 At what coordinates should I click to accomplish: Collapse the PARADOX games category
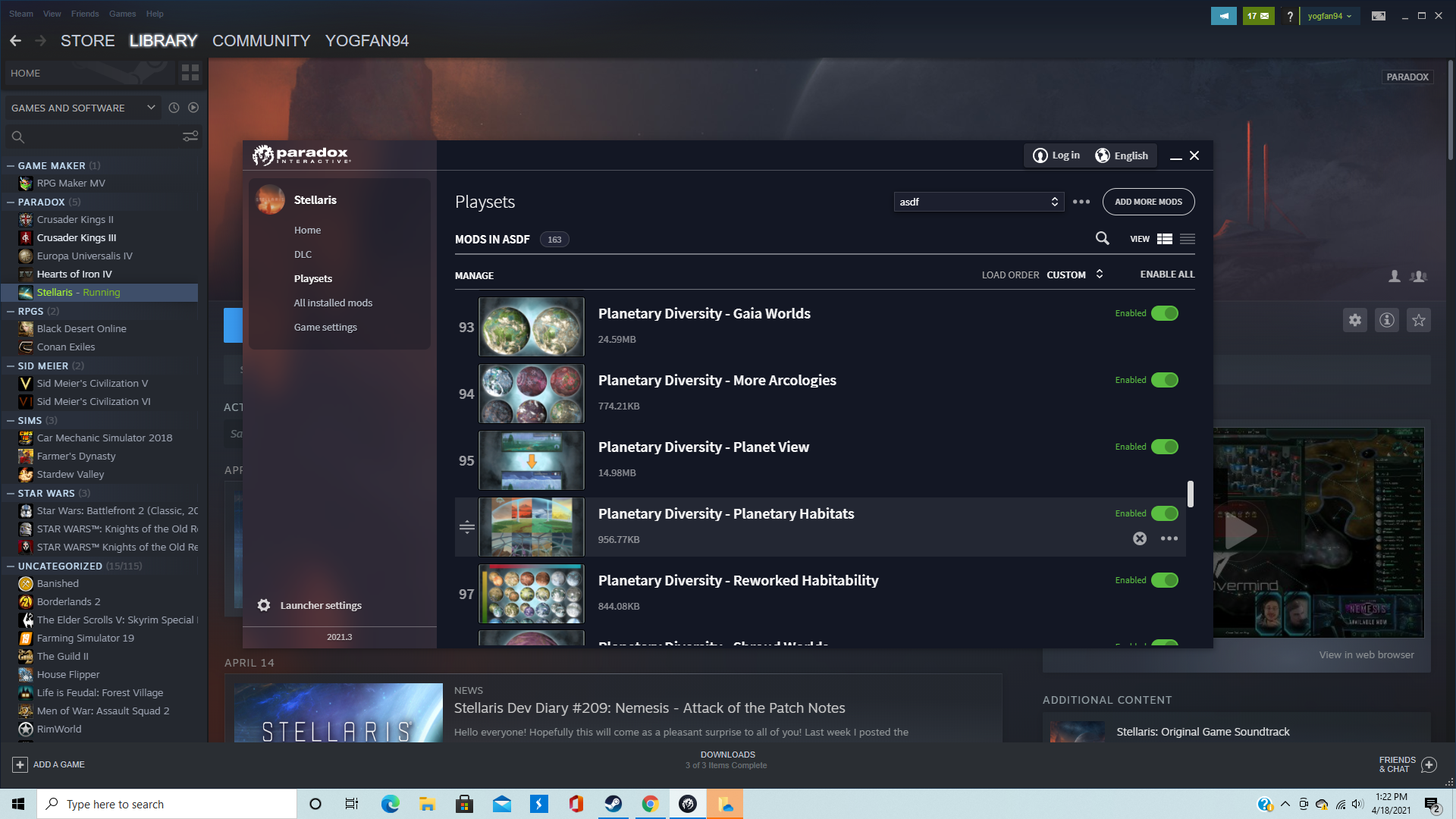pos(11,202)
